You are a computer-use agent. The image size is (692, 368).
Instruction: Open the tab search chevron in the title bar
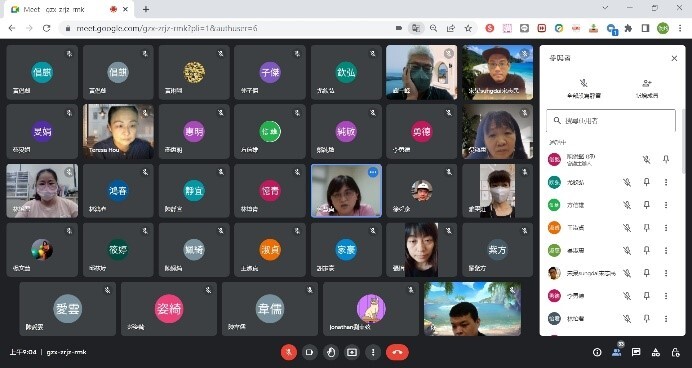pos(605,8)
